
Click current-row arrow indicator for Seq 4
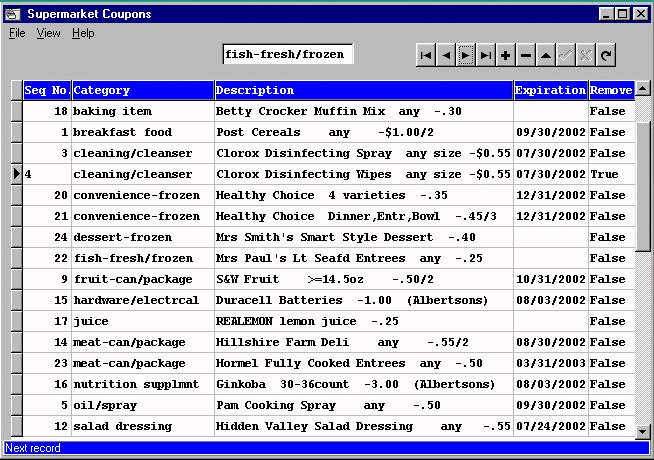point(17,174)
